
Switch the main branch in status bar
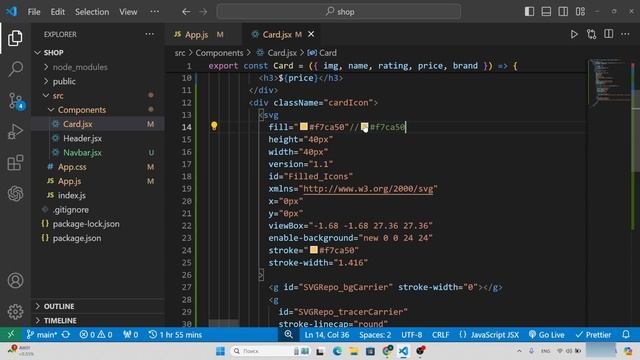point(41,335)
